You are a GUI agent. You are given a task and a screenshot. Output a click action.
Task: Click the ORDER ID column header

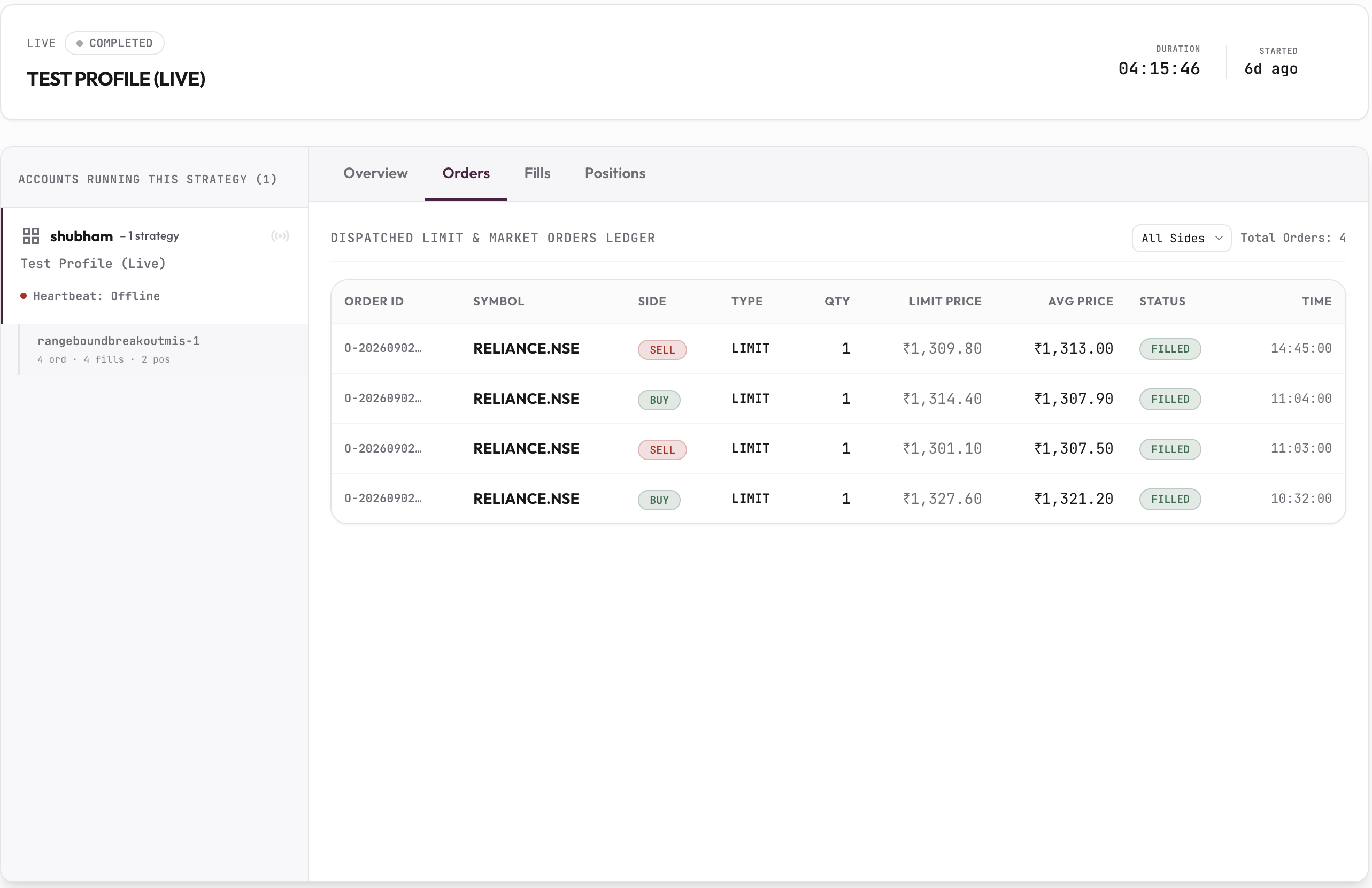point(374,301)
